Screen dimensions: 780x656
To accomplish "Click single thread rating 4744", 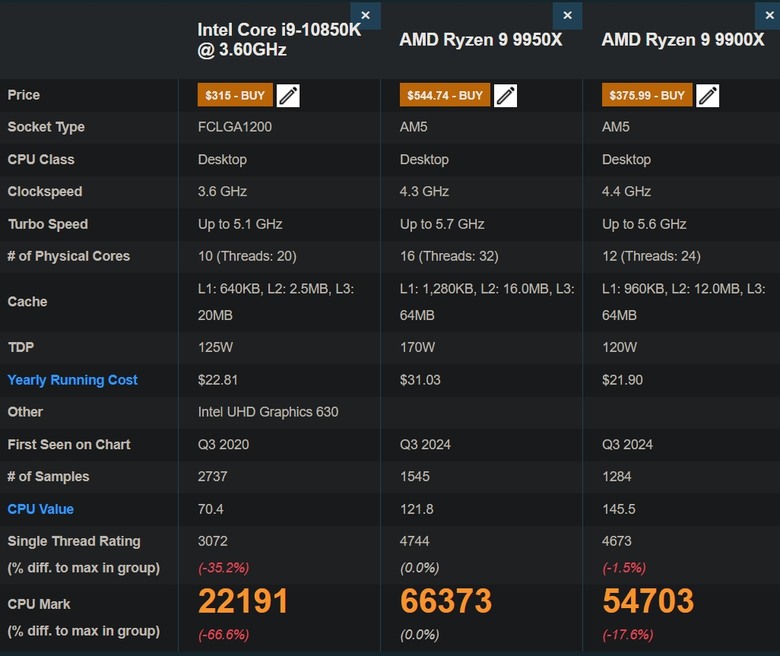I will point(414,541).
